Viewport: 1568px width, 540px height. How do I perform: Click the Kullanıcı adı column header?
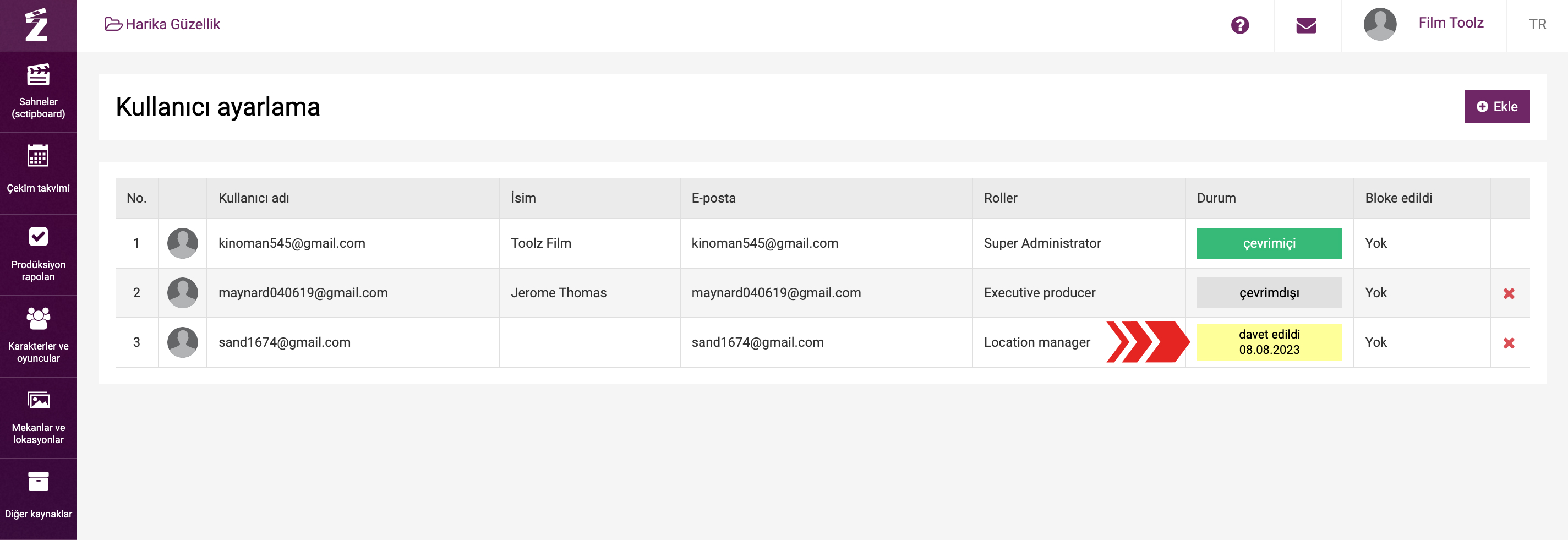[x=254, y=199]
